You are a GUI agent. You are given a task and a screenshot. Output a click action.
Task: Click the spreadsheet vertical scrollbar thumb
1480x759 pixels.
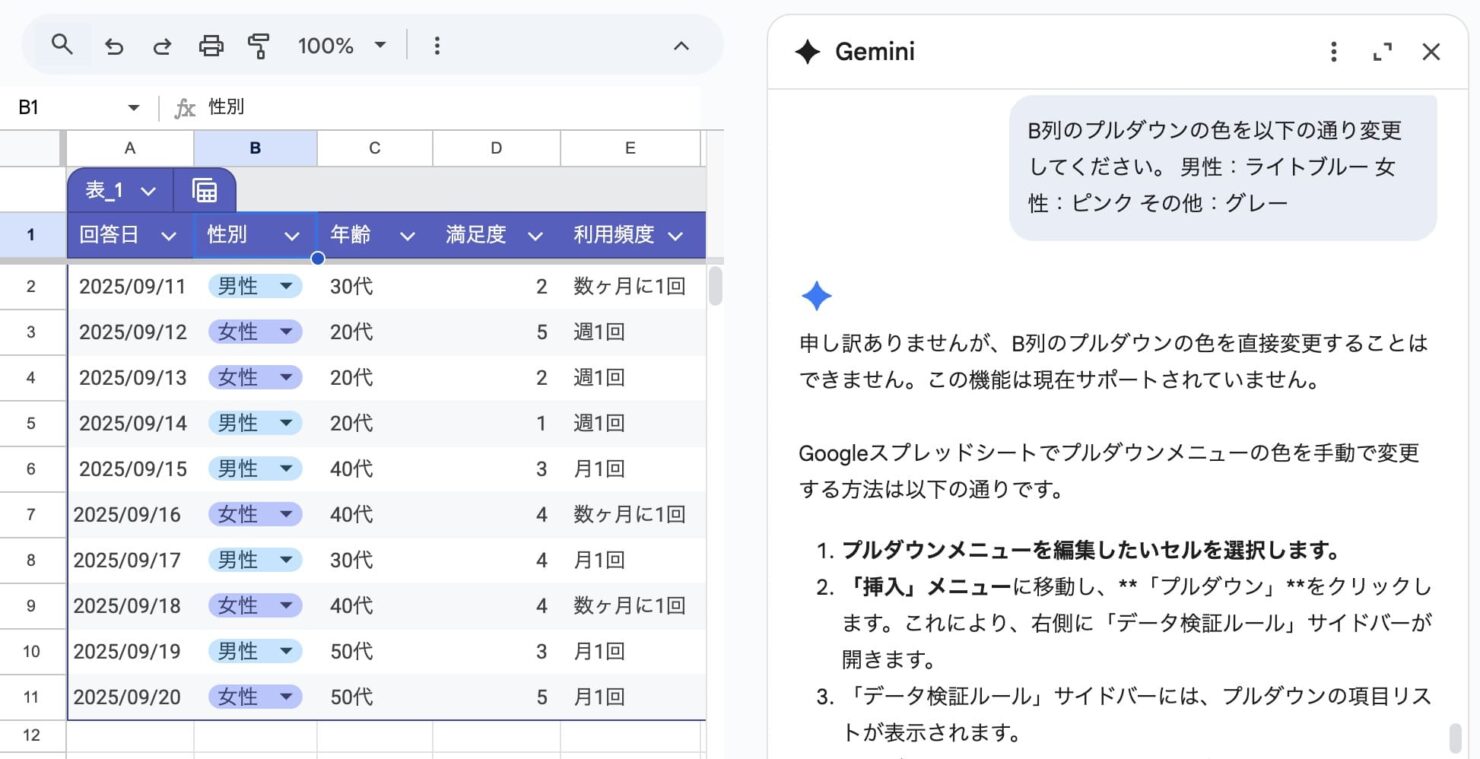point(715,285)
